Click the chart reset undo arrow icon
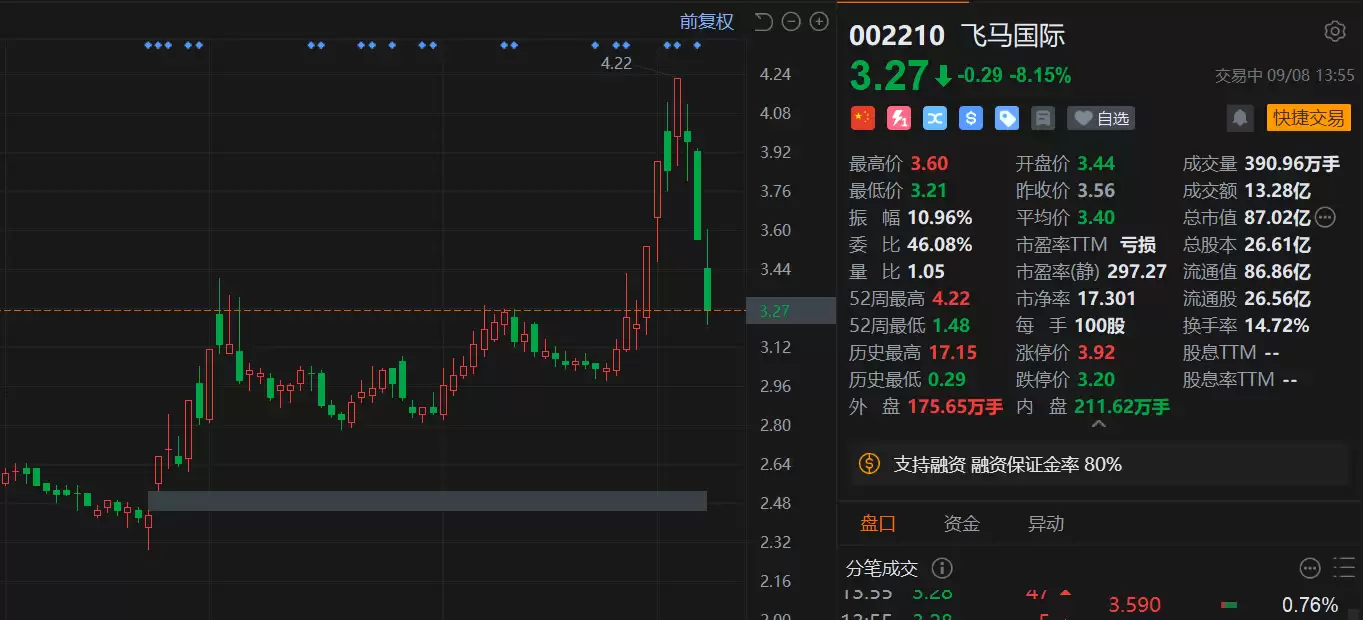This screenshot has width=1363, height=620. point(764,21)
